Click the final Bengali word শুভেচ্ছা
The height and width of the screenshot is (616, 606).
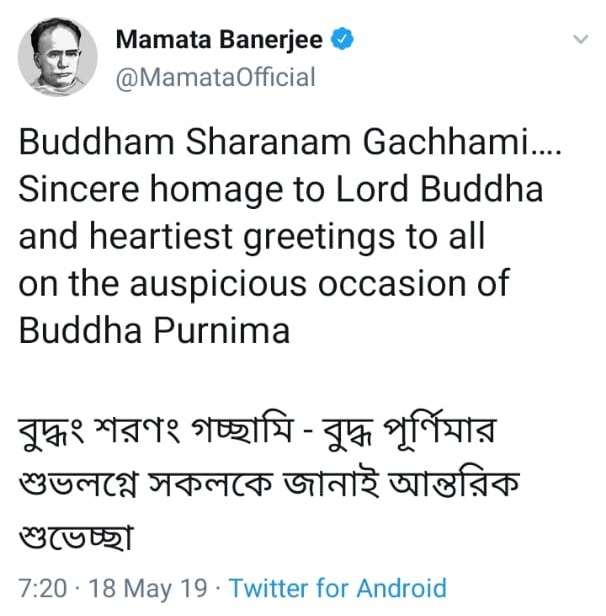click(76, 536)
